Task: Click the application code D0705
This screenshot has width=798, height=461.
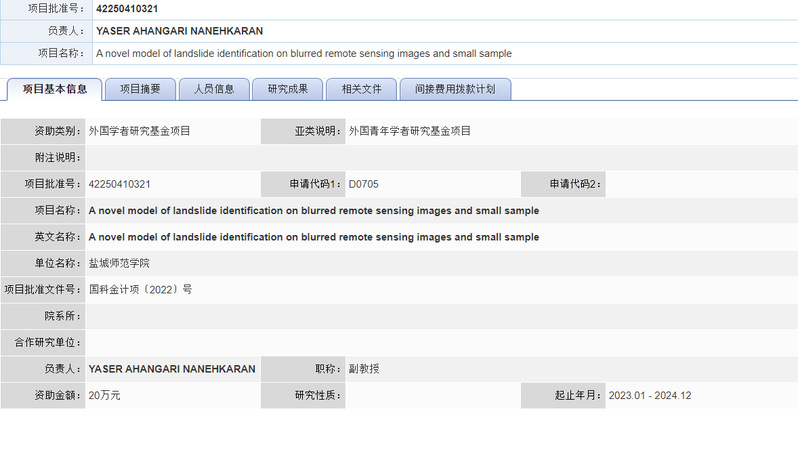Action: [x=363, y=184]
